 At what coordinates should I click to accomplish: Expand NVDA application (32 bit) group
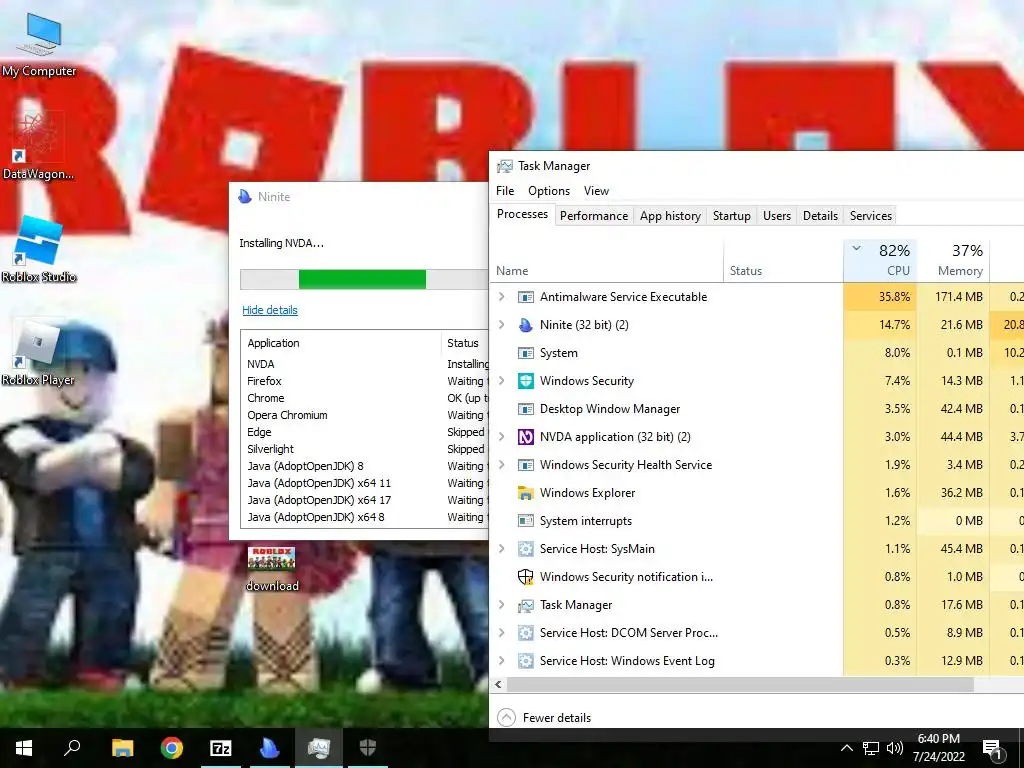click(502, 436)
